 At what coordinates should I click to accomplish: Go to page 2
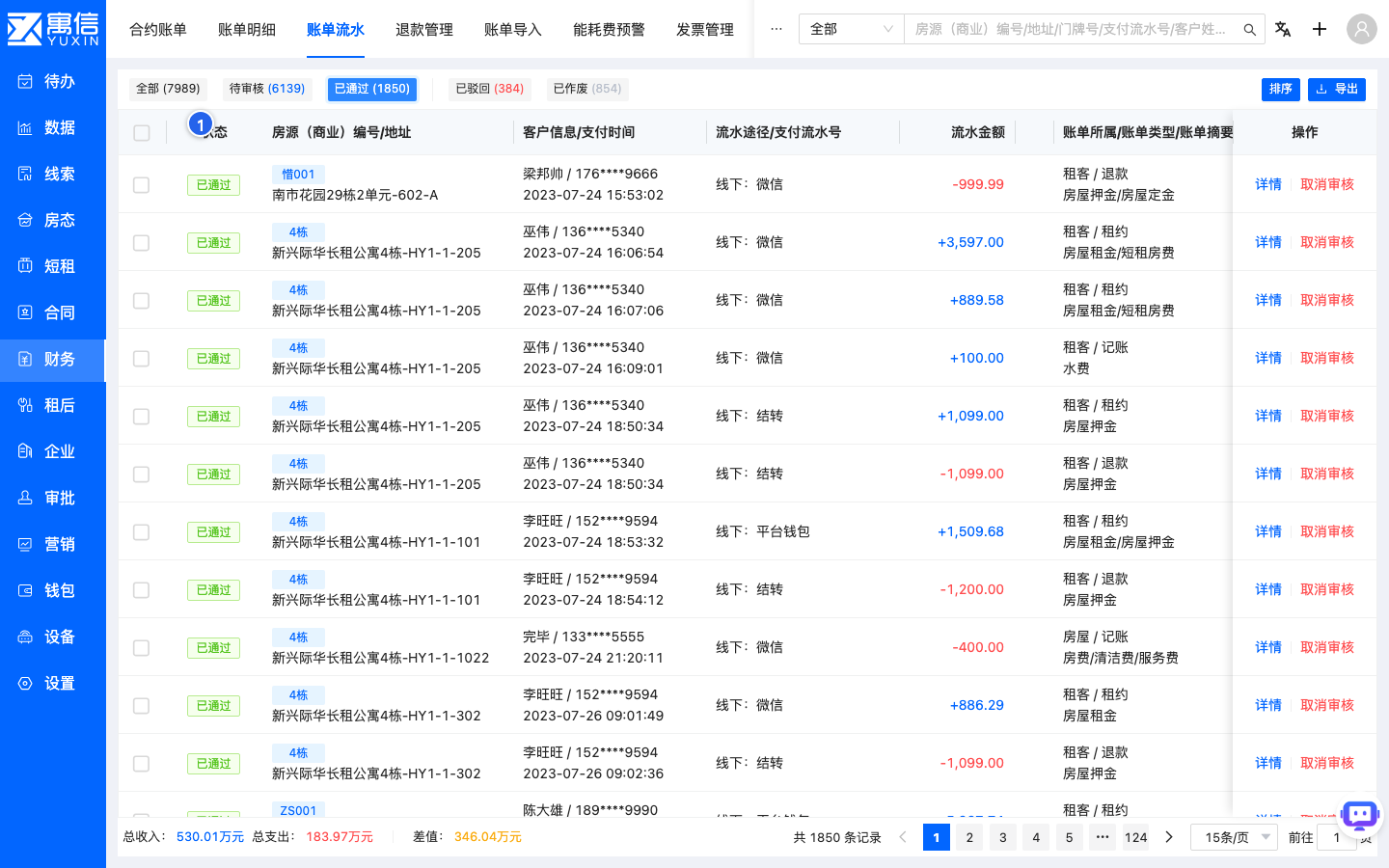click(x=969, y=837)
